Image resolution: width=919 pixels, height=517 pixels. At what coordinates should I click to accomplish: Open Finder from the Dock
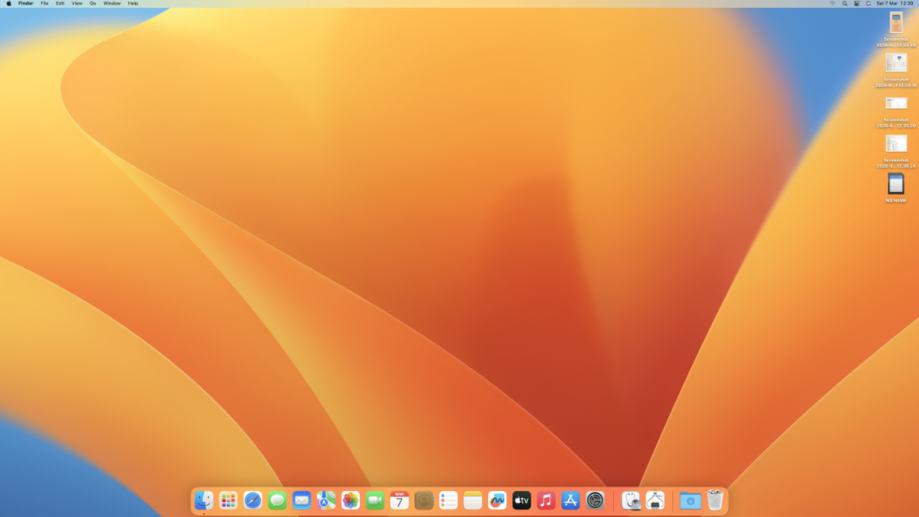(x=204, y=500)
